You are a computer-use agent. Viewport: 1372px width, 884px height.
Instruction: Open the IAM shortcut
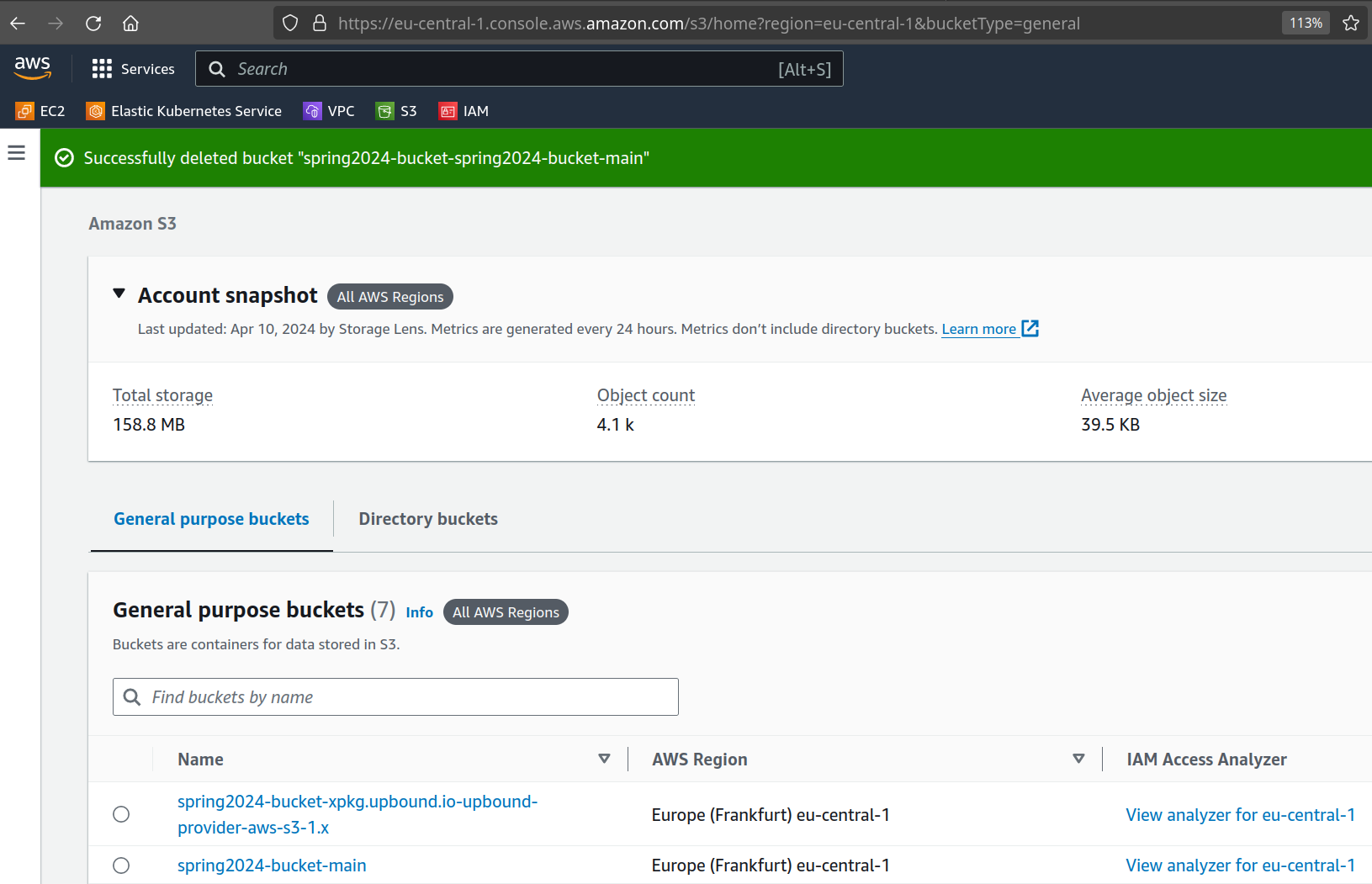click(464, 111)
